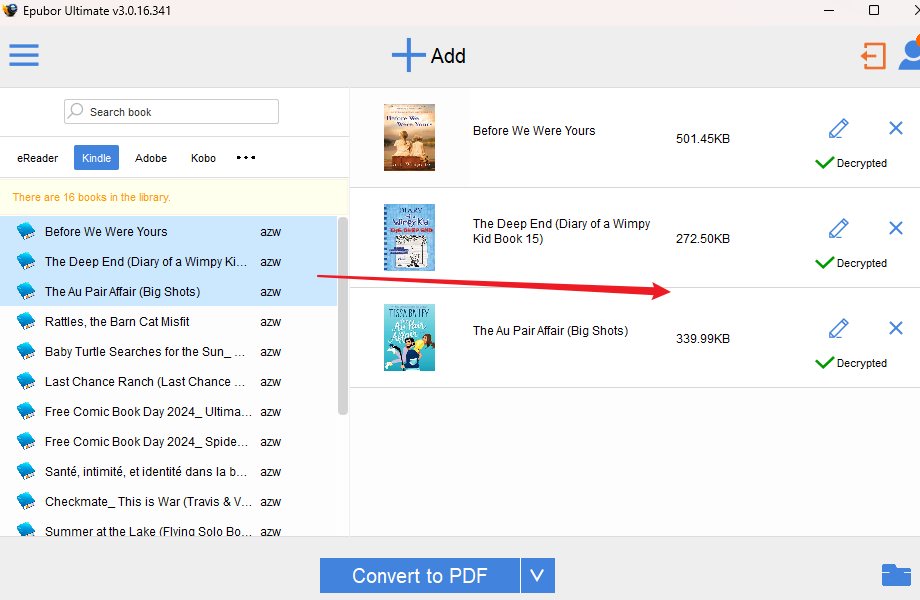This screenshot has height=600, width=920.
Task: Show more device tabs via ellipsis
Action: (x=246, y=157)
